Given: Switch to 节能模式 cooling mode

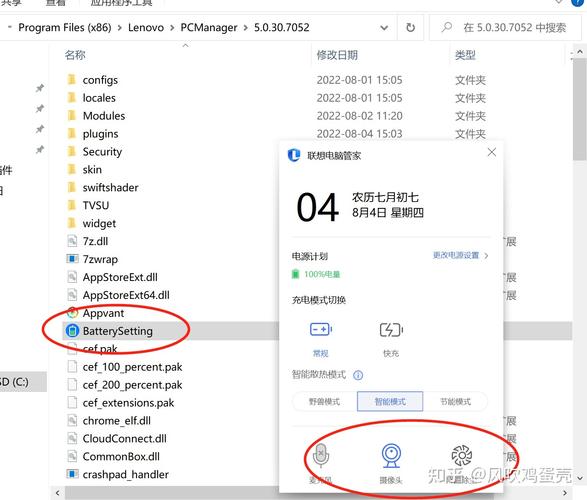Looking at the screenshot, I should (456, 402).
